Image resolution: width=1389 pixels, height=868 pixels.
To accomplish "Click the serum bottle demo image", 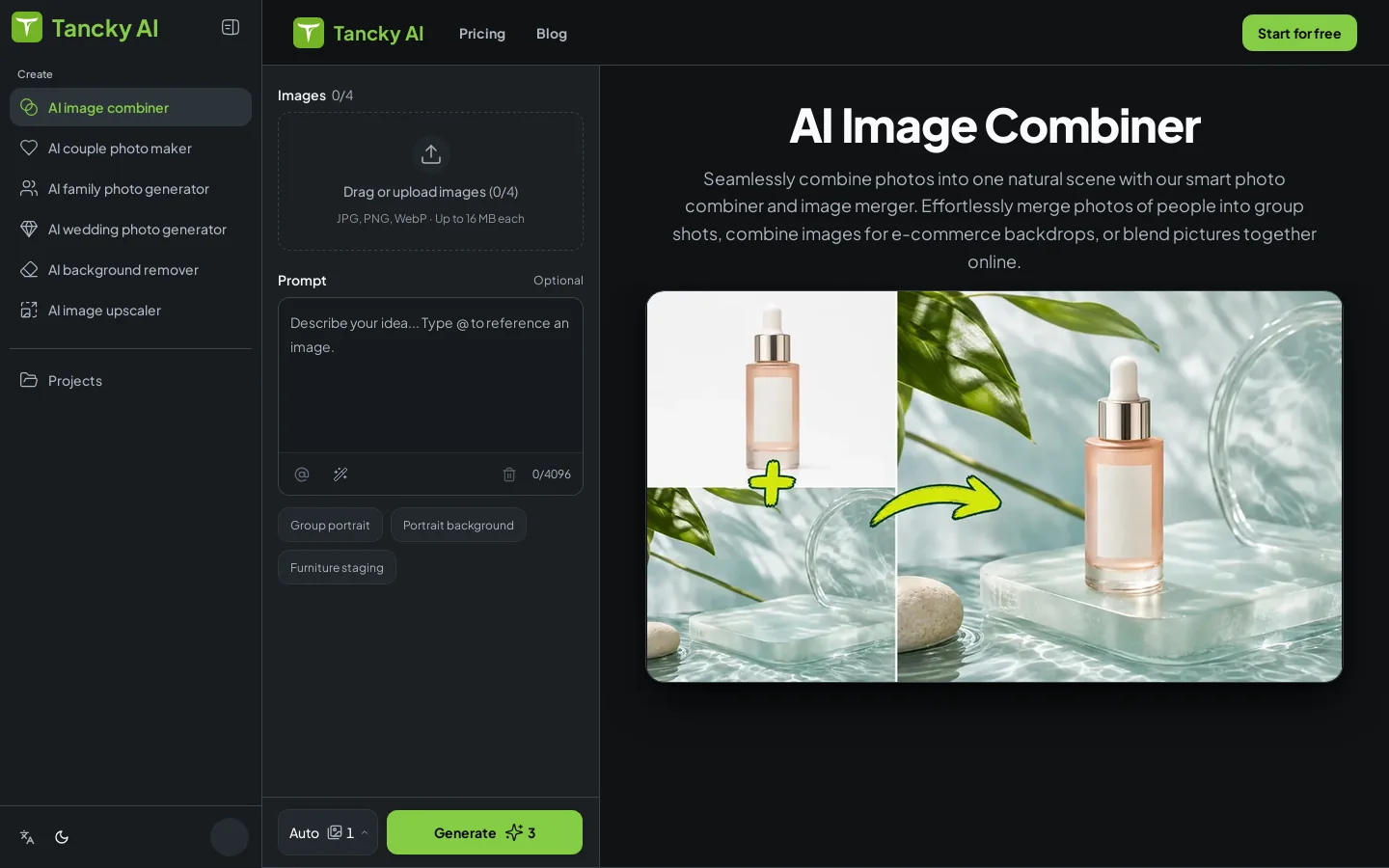I will (x=994, y=487).
